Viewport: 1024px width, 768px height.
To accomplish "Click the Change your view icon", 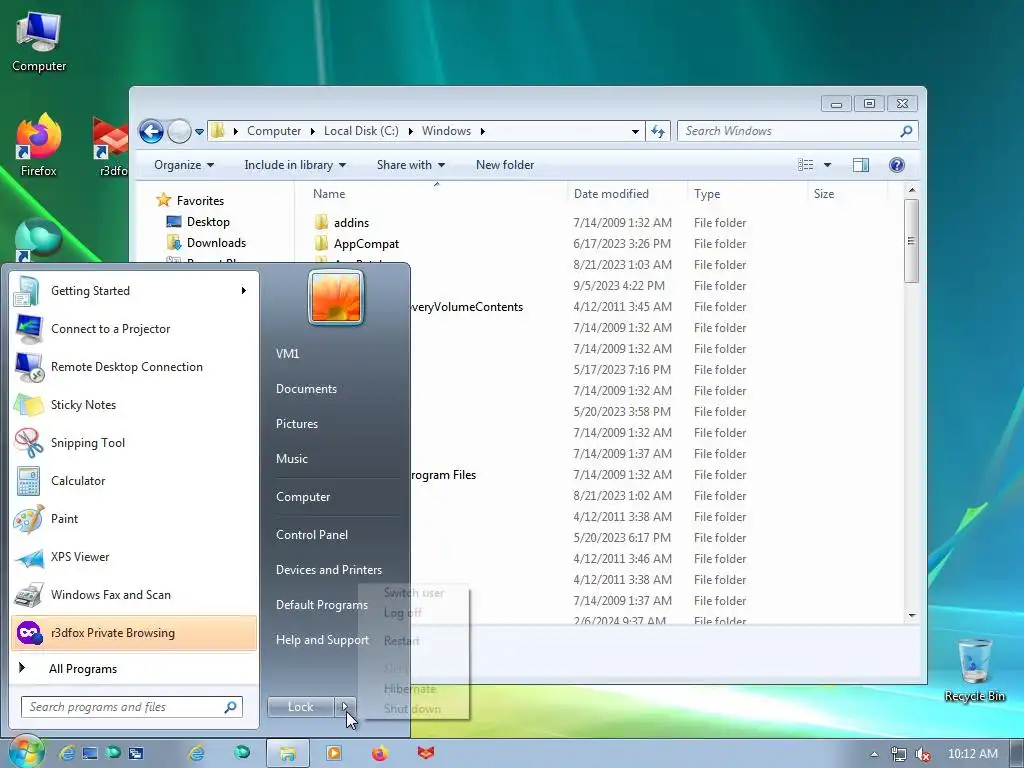I will 806,165.
